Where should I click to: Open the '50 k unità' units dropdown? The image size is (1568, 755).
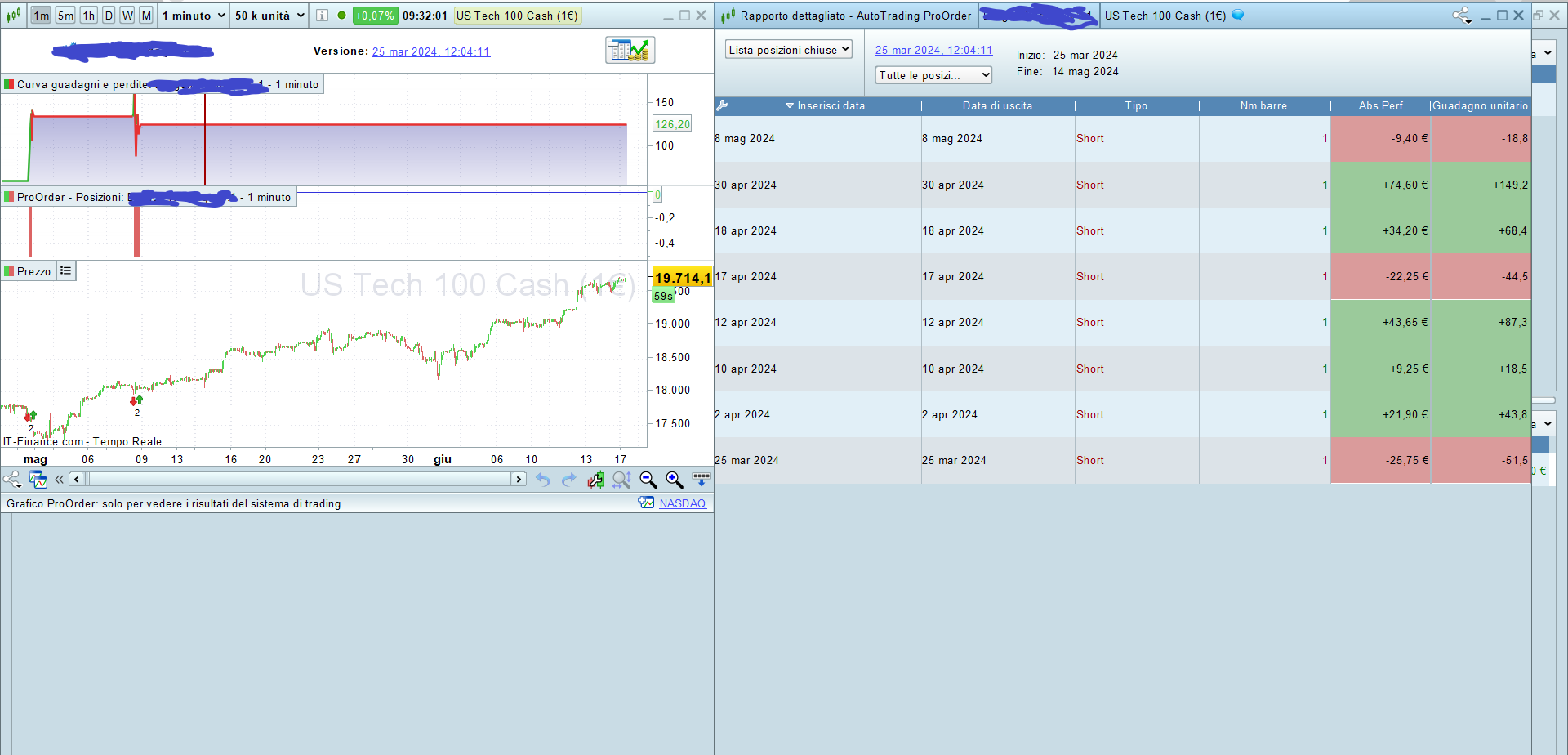pos(269,16)
